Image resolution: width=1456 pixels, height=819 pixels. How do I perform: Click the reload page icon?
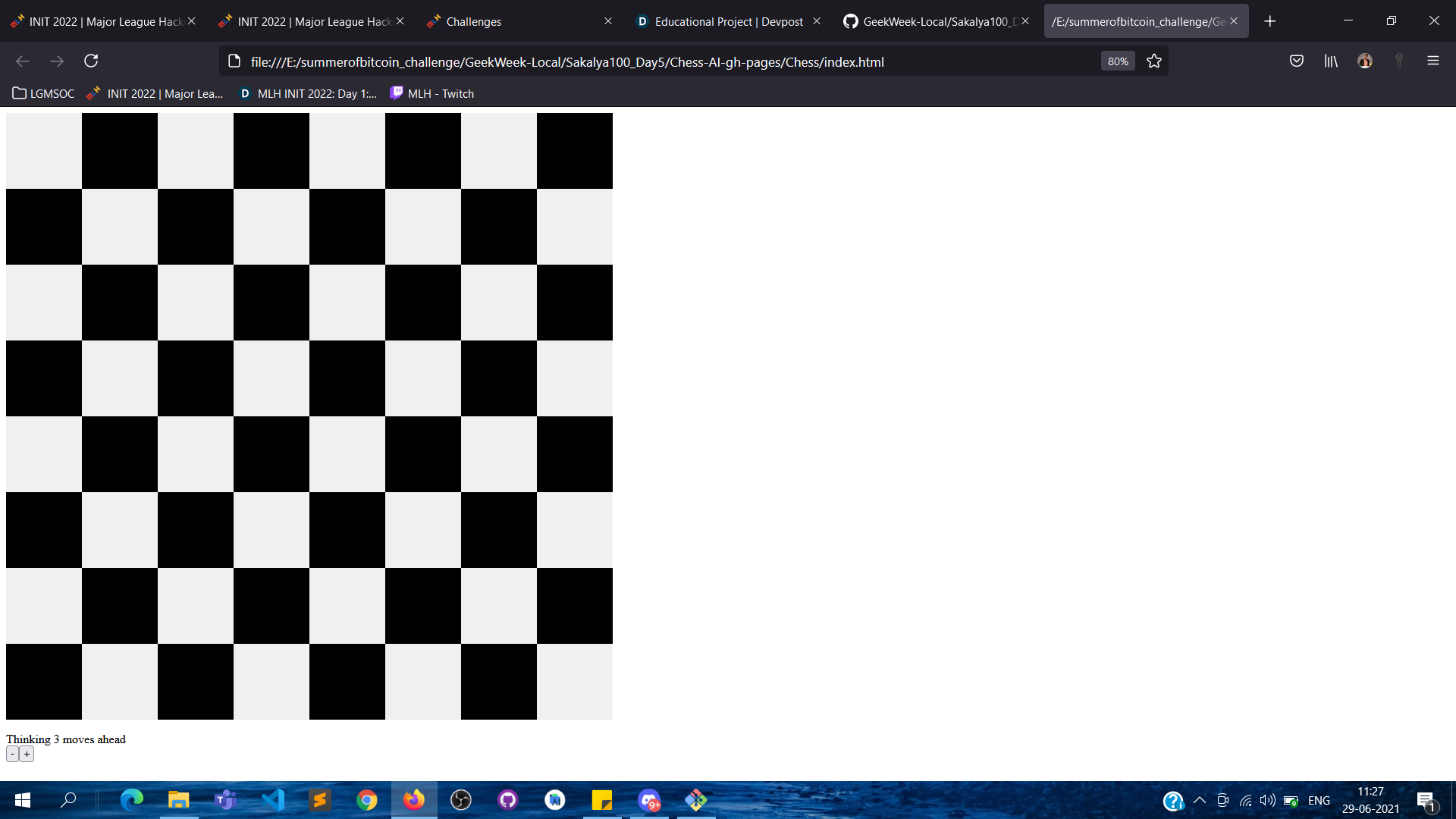[x=91, y=61]
